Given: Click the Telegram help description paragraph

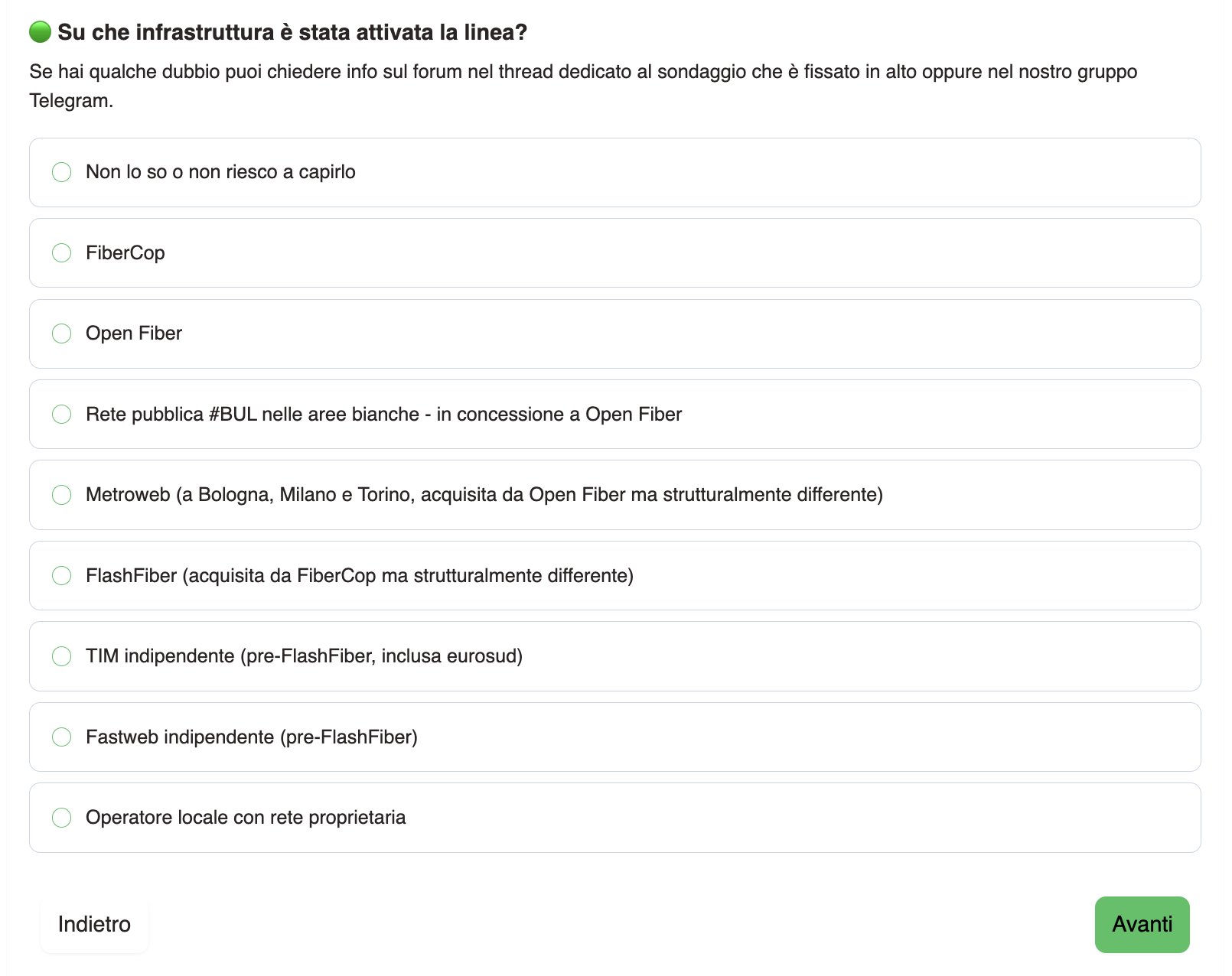Looking at the screenshot, I should (583, 86).
